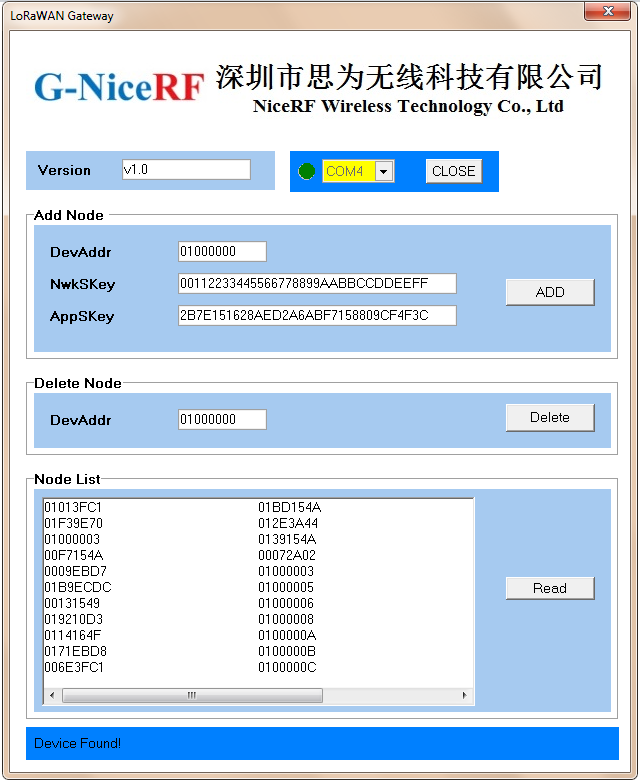Click the AppSKey input field
The image size is (640, 782).
point(317,315)
